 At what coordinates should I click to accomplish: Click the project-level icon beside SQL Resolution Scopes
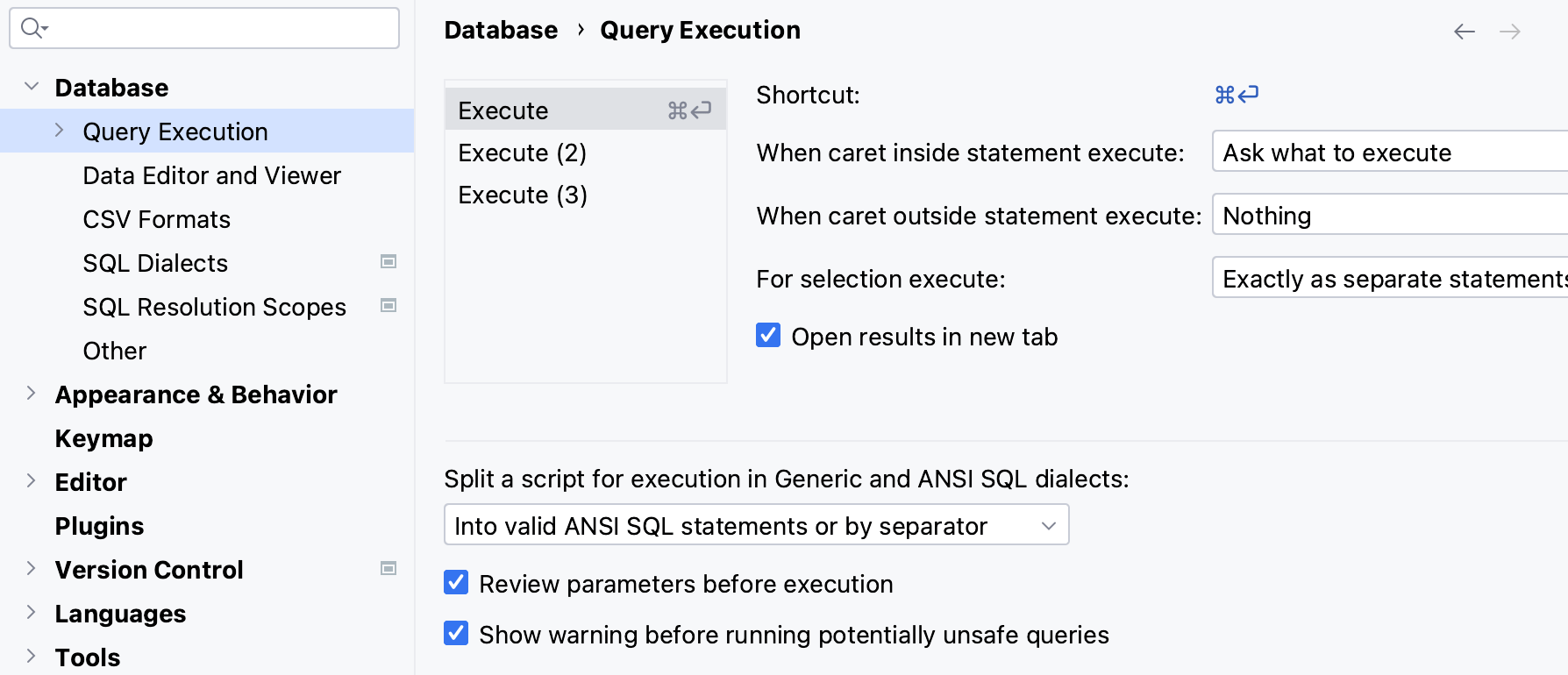[388, 305]
